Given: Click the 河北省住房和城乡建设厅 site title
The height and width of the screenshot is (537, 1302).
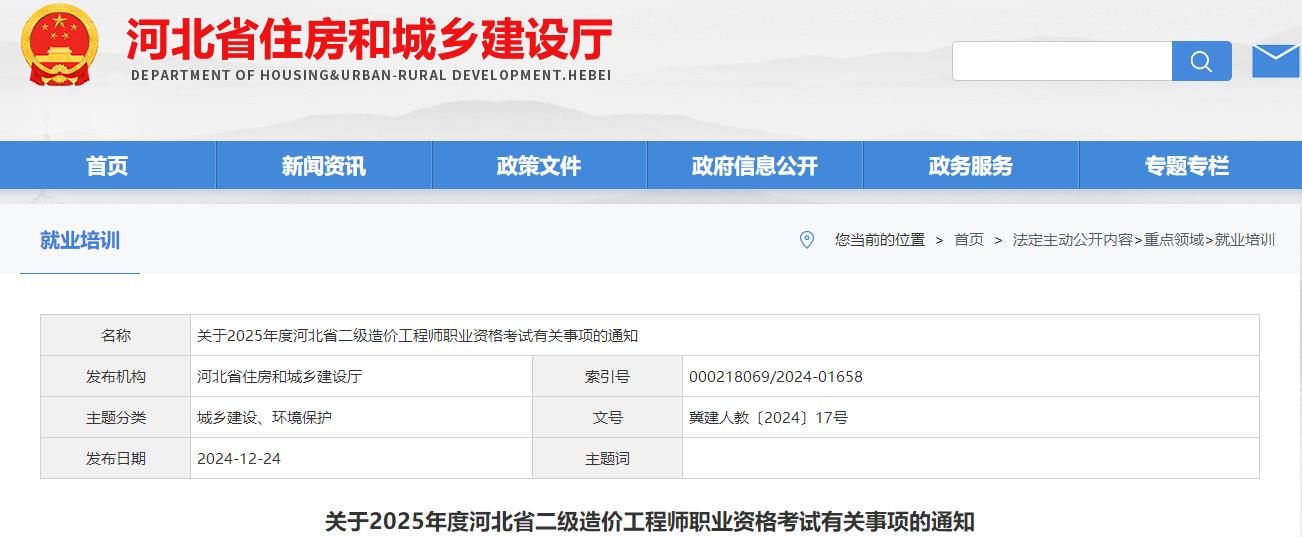Looking at the screenshot, I should 370,42.
